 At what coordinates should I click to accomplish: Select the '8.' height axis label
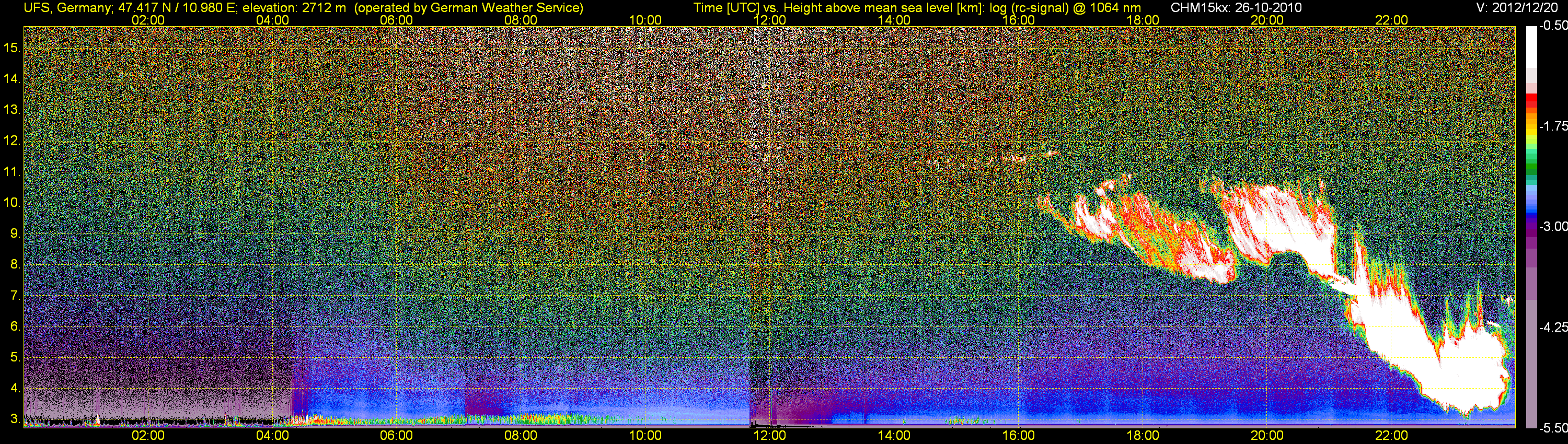pyautogui.click(x=16, y=265)
